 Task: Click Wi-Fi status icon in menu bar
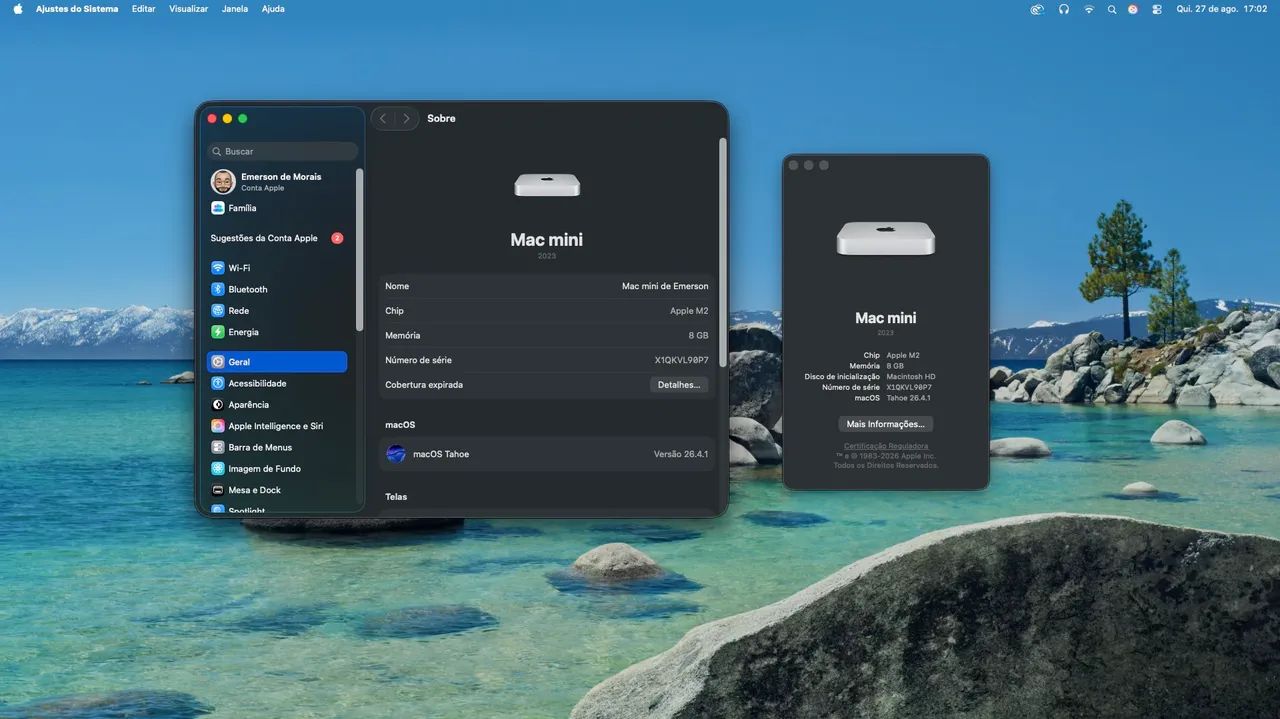pos(1089,9)
